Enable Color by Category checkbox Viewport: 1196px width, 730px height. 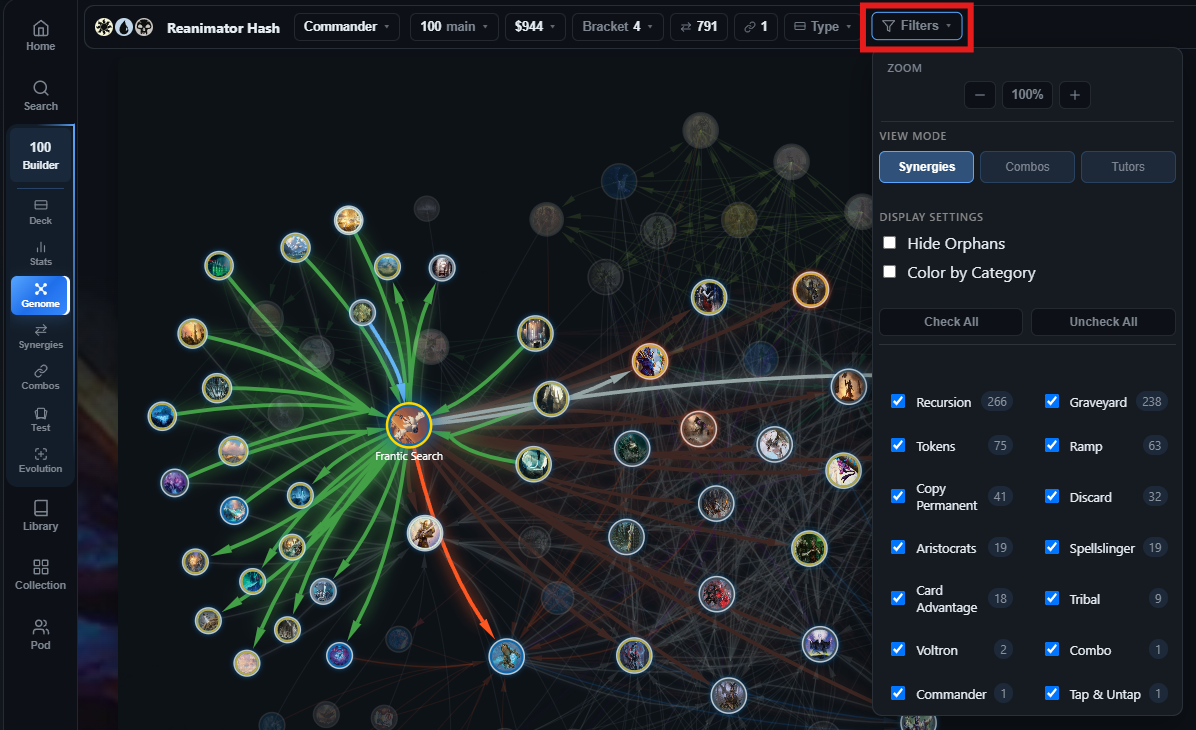point(889,272)
